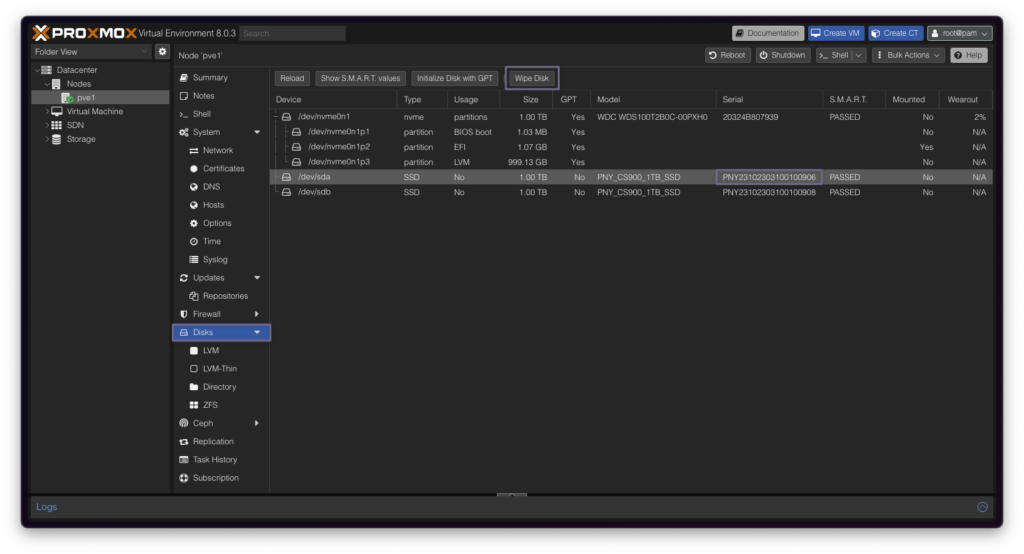Click the Proxmox logo

coord(84,33)
